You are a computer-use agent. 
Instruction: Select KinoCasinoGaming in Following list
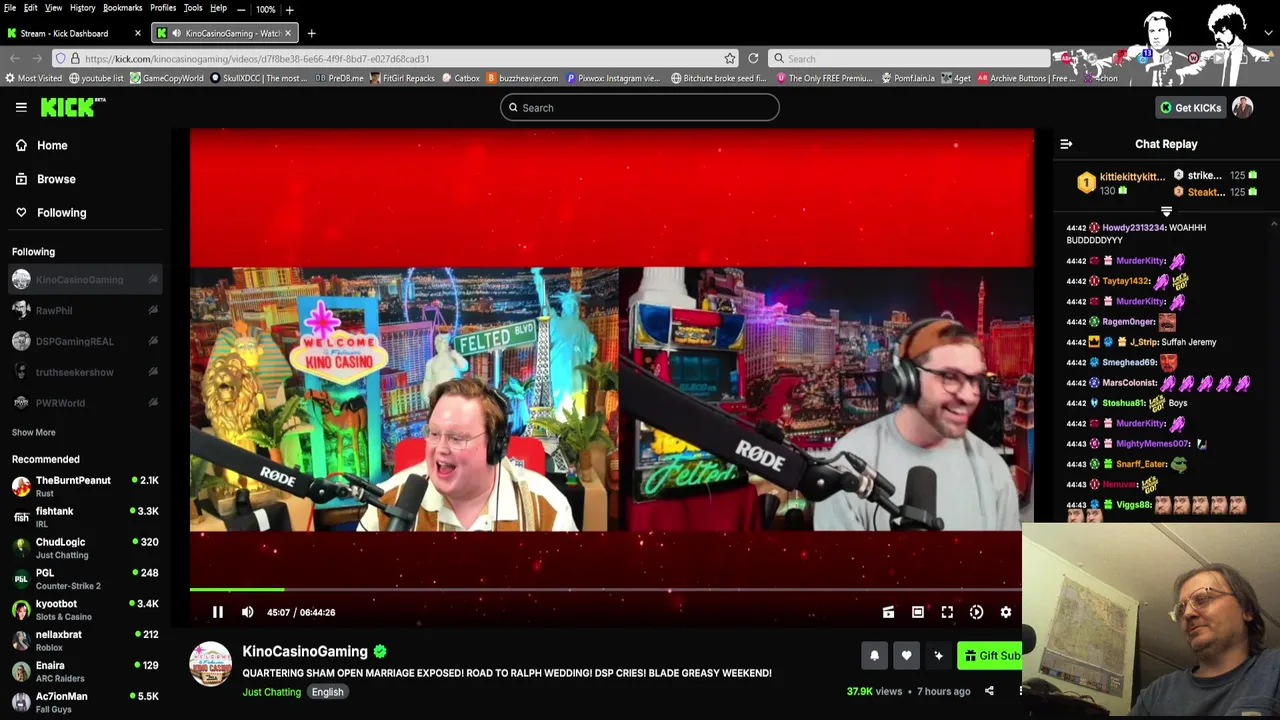(85, 280)
